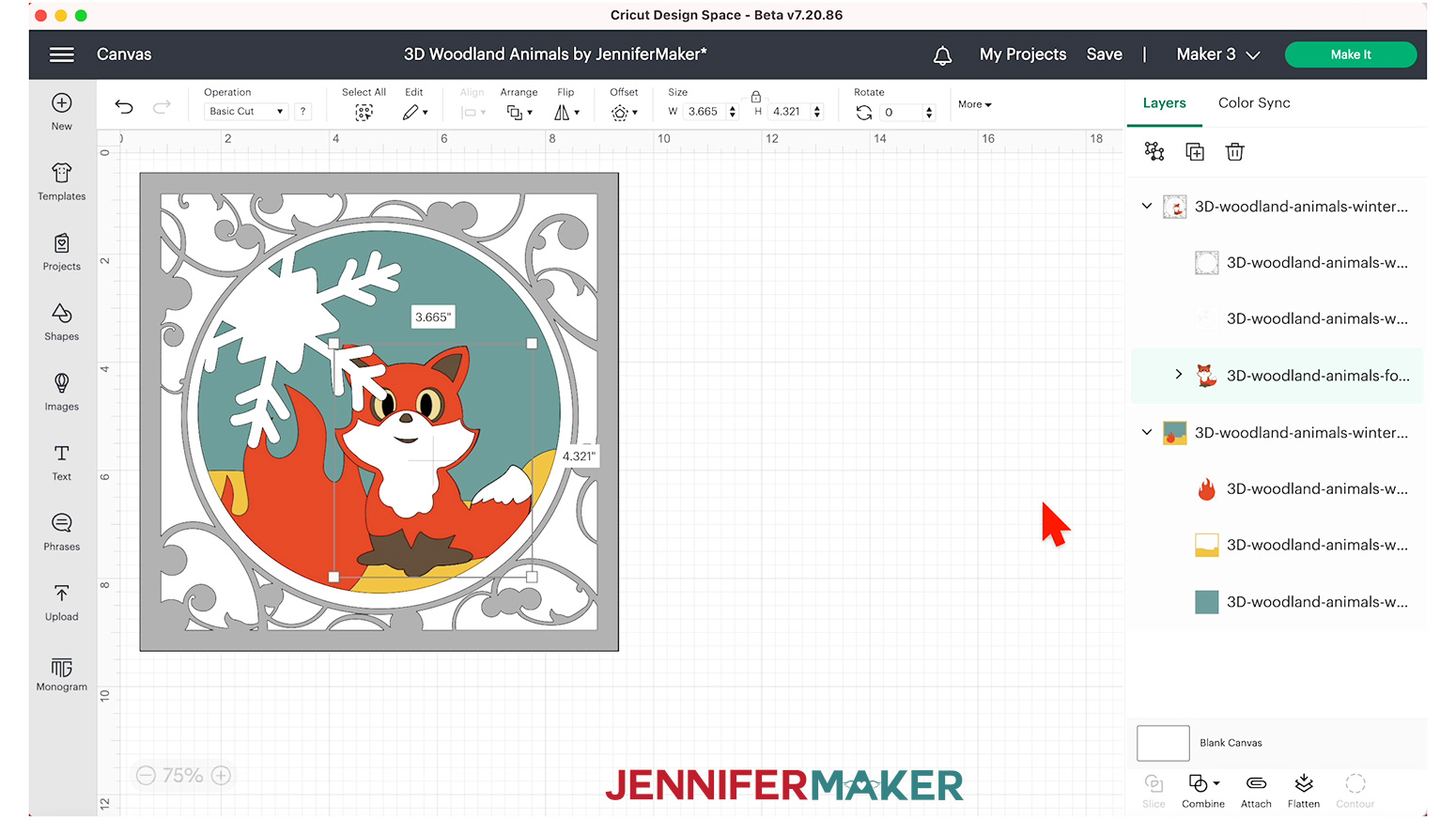Open the hamburger main menu
The height and width of the screenshot is (819, 1456).
pos(62,54)
